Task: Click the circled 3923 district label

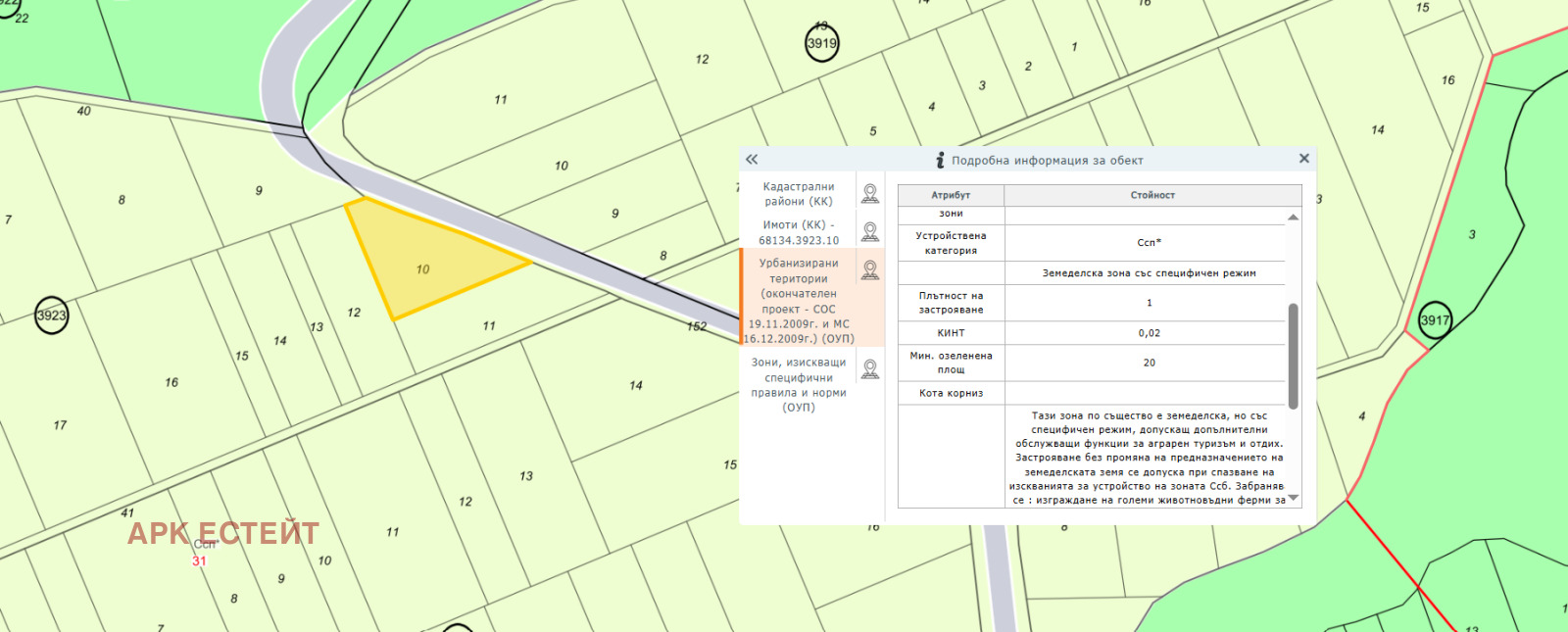Action: coord(51,315)
